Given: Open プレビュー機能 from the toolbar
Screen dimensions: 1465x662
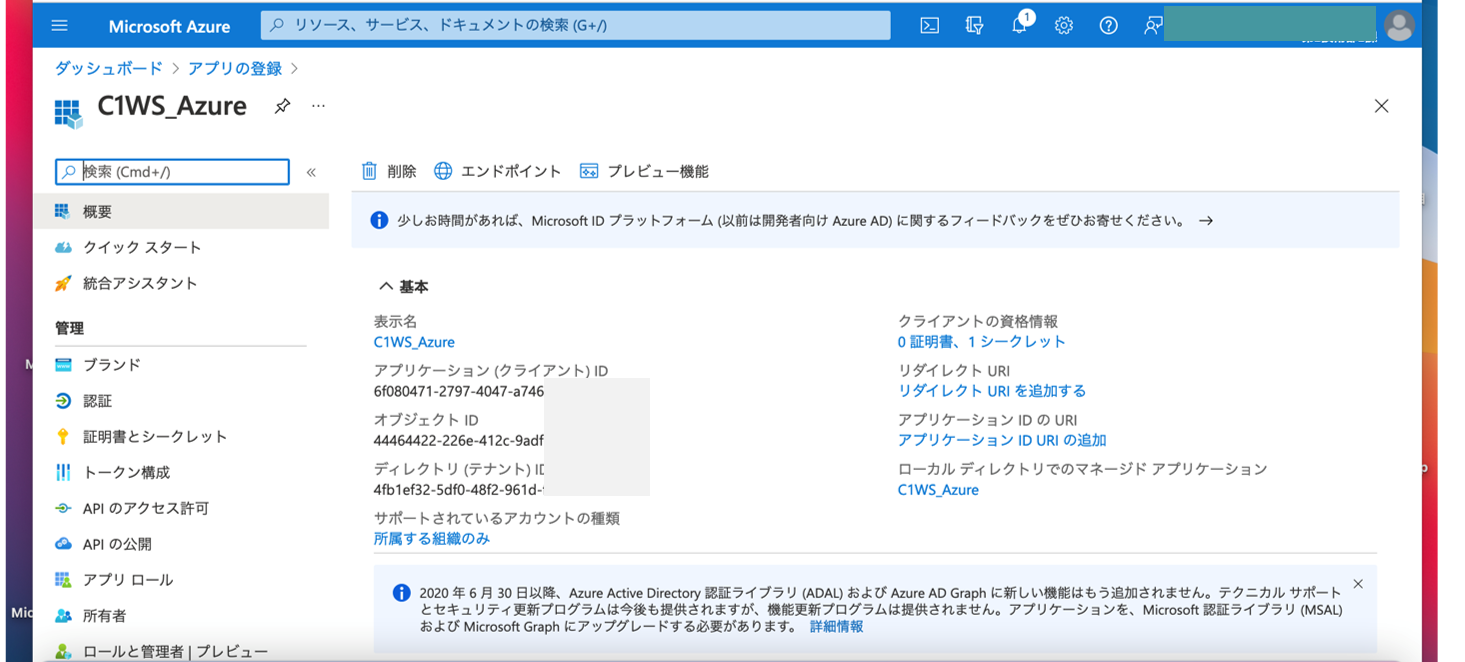Looking at the screenshot, I should point(644,171).
